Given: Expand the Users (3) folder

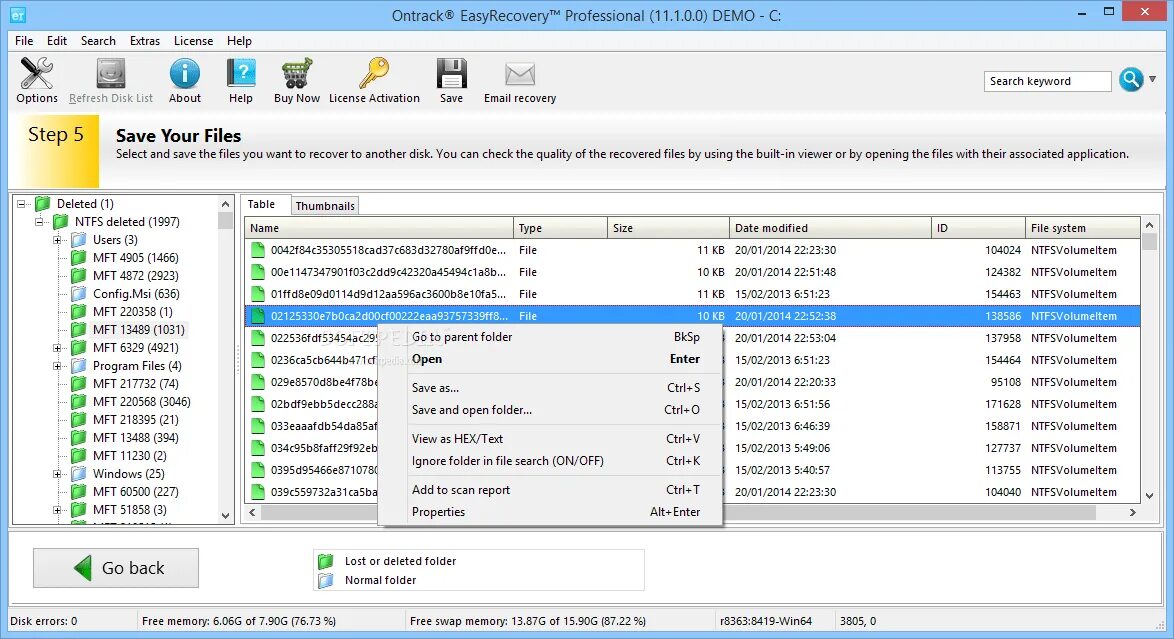Looking at the screenshot, I should pyautogui.click(x=58, y=240).
